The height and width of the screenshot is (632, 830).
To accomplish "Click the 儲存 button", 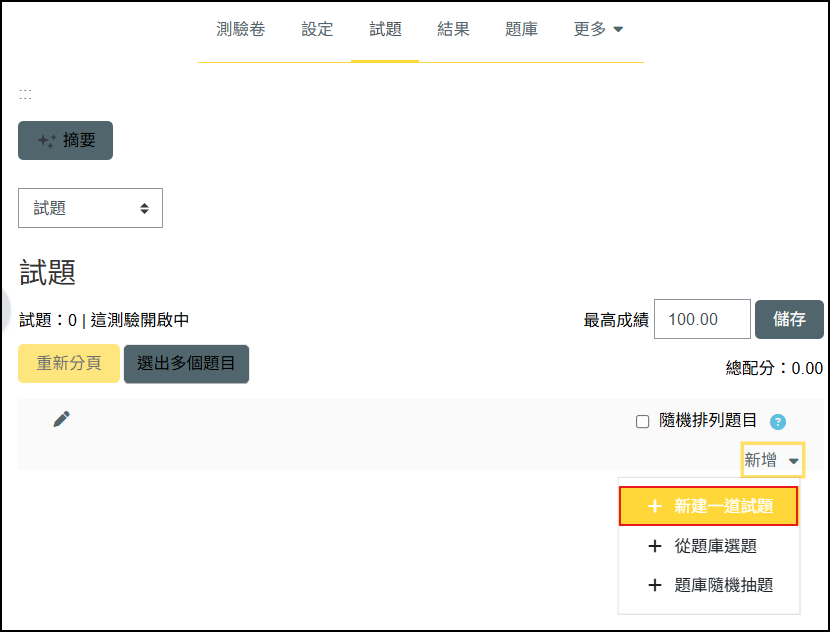I will pos(789,319).
